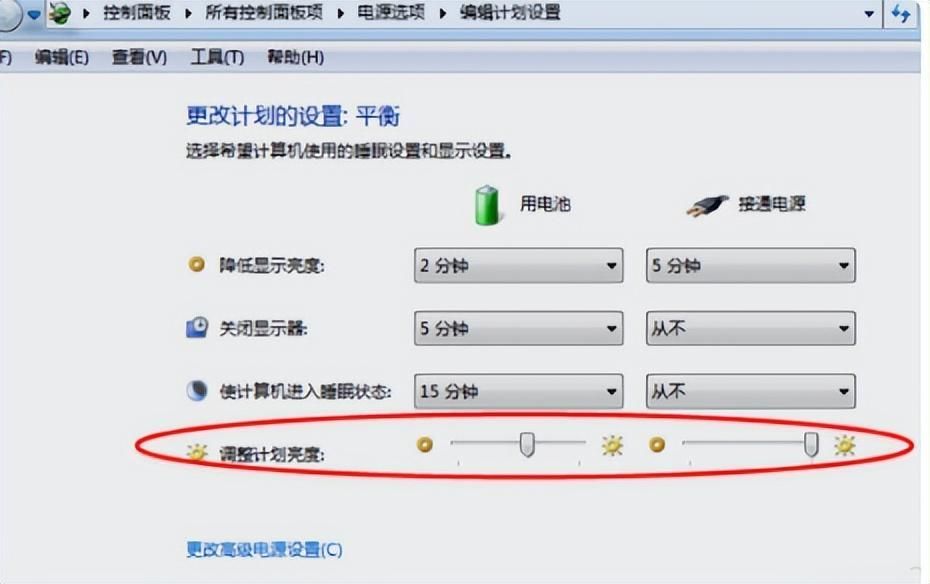Open plugged-in dim display dropdown showing 5 分钟

click(750, 265)
